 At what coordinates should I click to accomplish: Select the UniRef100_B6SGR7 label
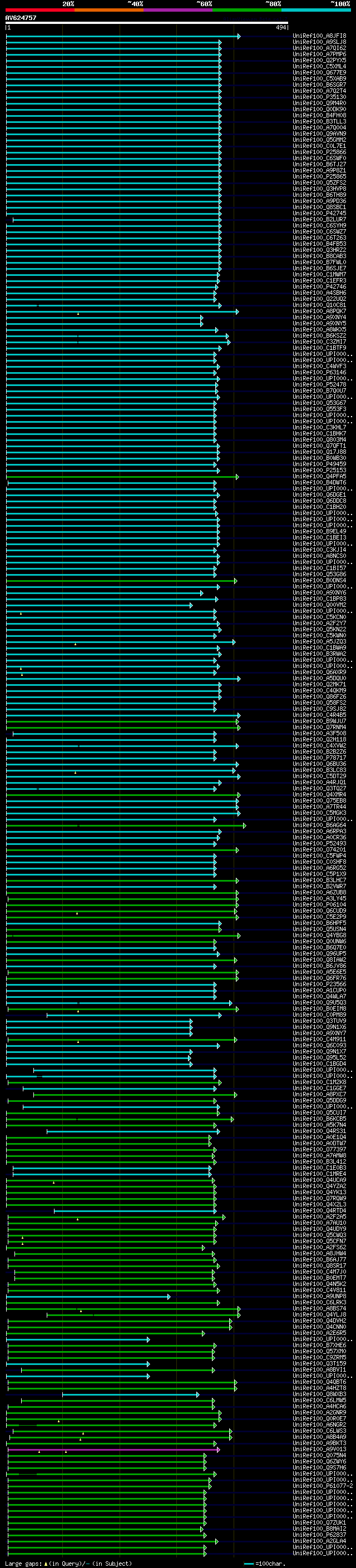319,85
